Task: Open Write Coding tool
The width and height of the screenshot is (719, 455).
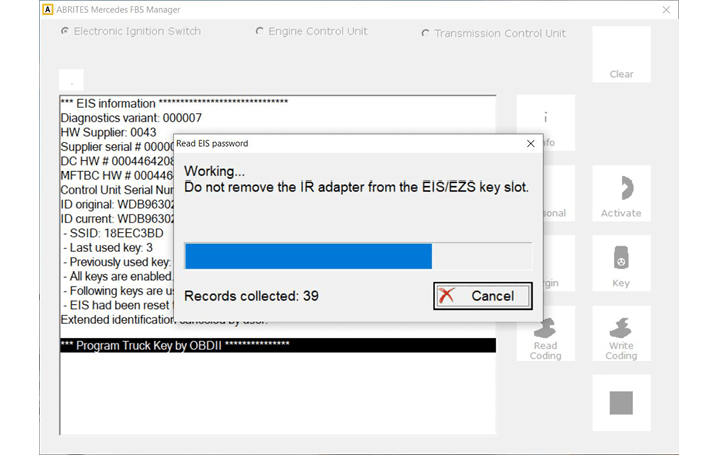Action: (621, 334)
